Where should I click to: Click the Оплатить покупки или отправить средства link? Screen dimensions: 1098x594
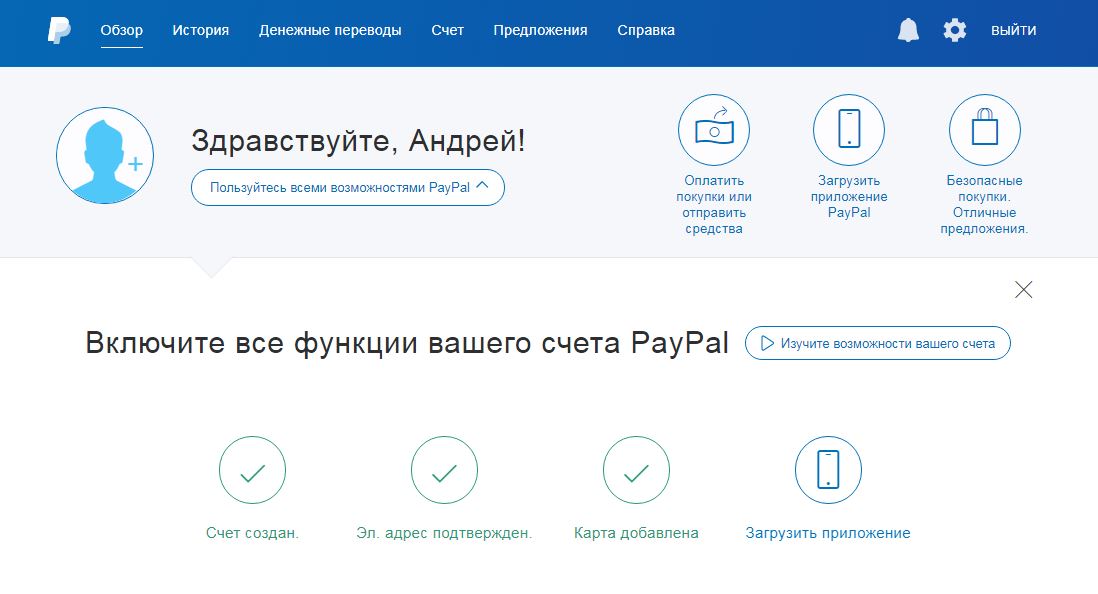click(x=714, y=205)
